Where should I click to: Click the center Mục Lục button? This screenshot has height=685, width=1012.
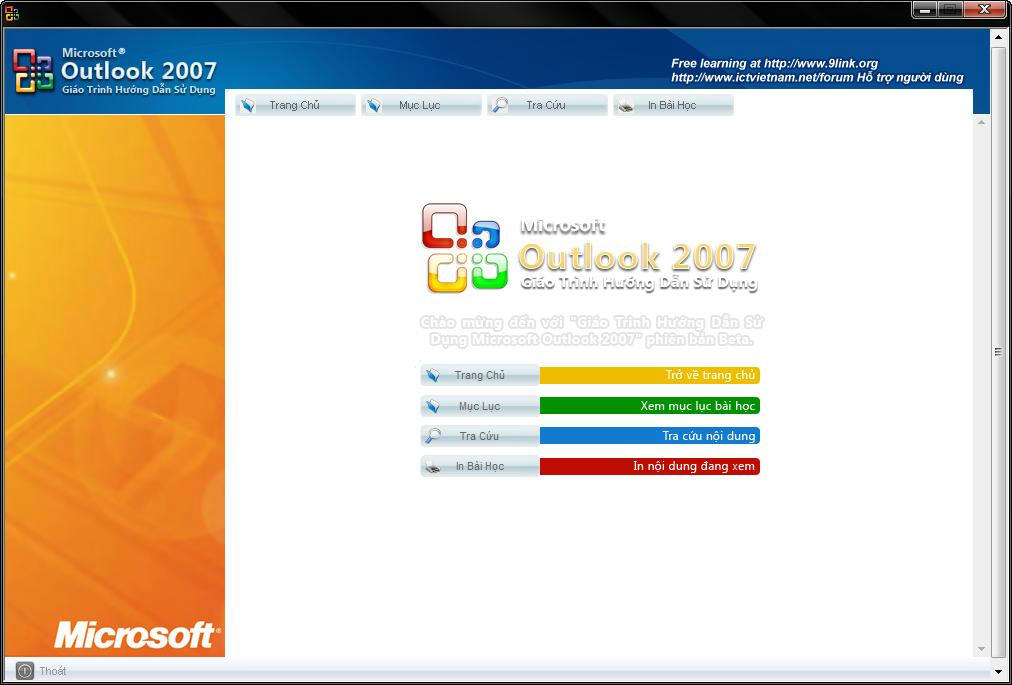[480, 406]
